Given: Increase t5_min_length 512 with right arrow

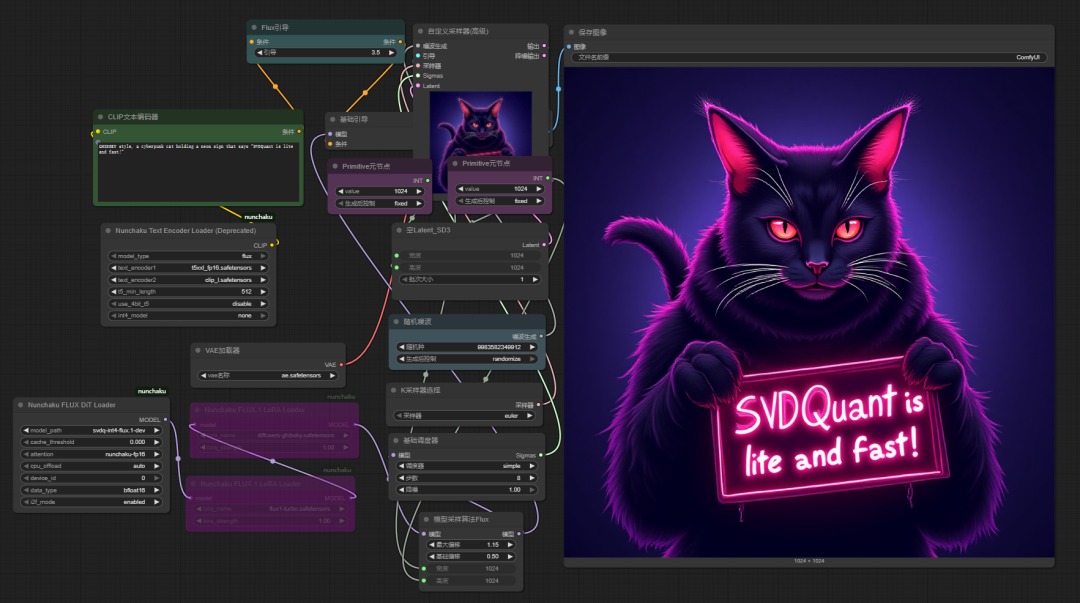Looking at the screenshot, I should pos(262,292).
